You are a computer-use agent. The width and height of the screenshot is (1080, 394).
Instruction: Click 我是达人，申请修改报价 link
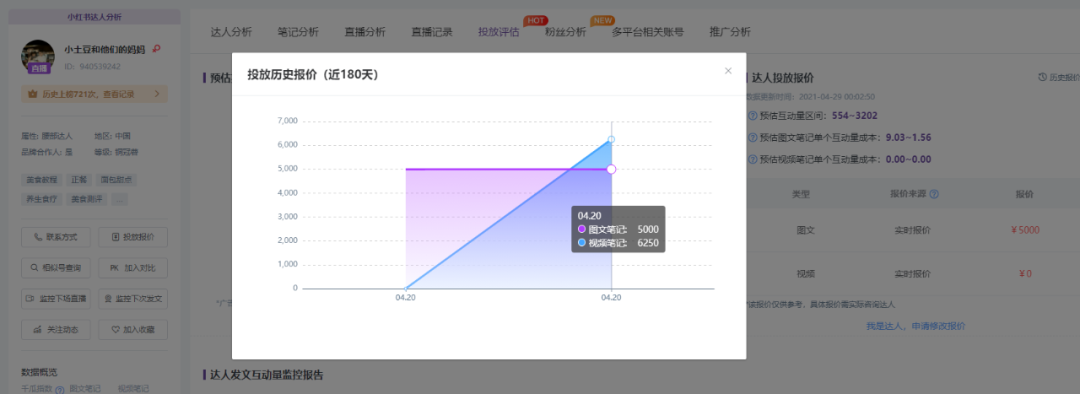click(x=915, y=326)
